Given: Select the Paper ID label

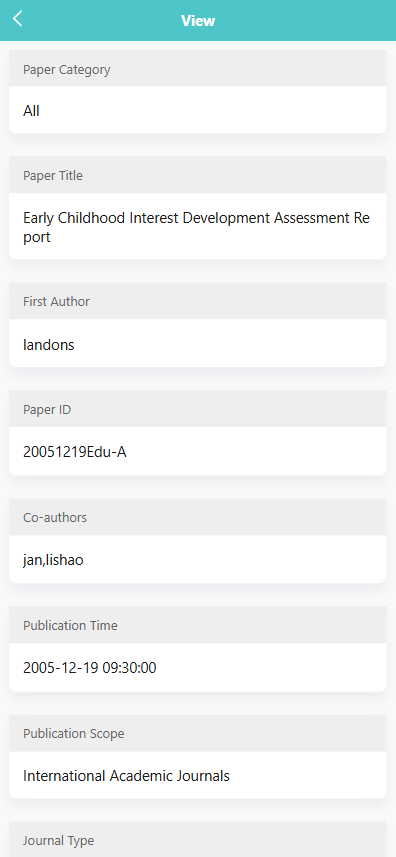Looking at the screenshot, I should tap(47, 409).
